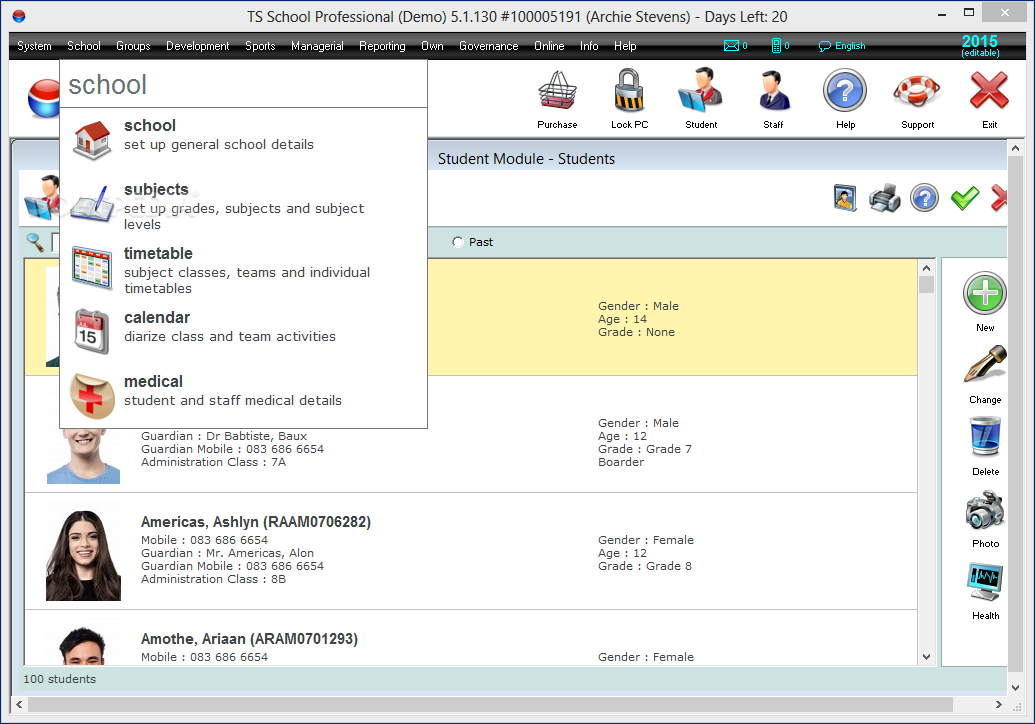Click the search magnifier icon
The image size is (1035, 724).
(35, 242)
